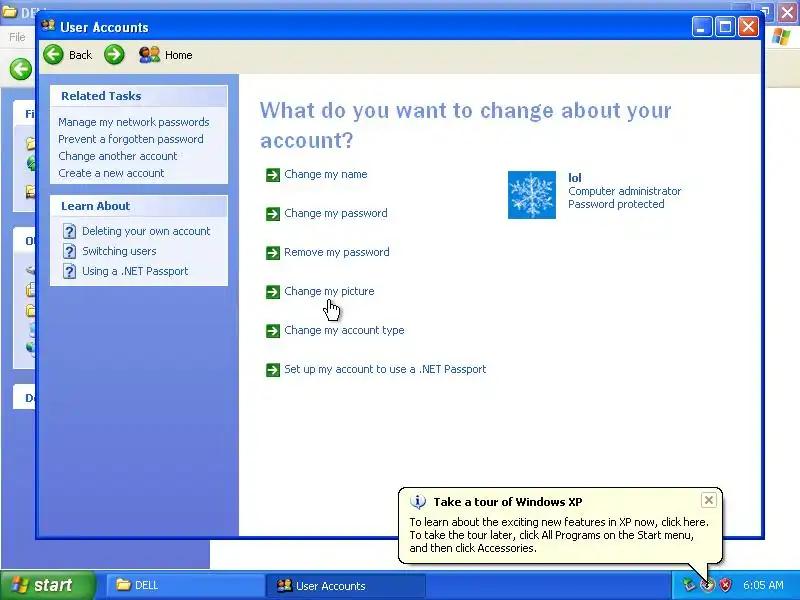Click the 6:05 AM clock

click(763, 585)
